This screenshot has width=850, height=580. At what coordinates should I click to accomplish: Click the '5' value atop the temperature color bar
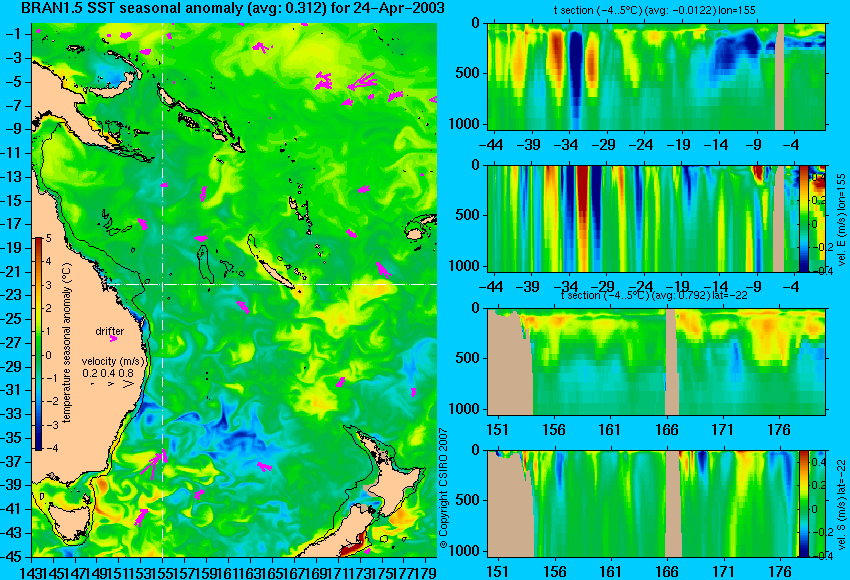[x=48, y=238]
